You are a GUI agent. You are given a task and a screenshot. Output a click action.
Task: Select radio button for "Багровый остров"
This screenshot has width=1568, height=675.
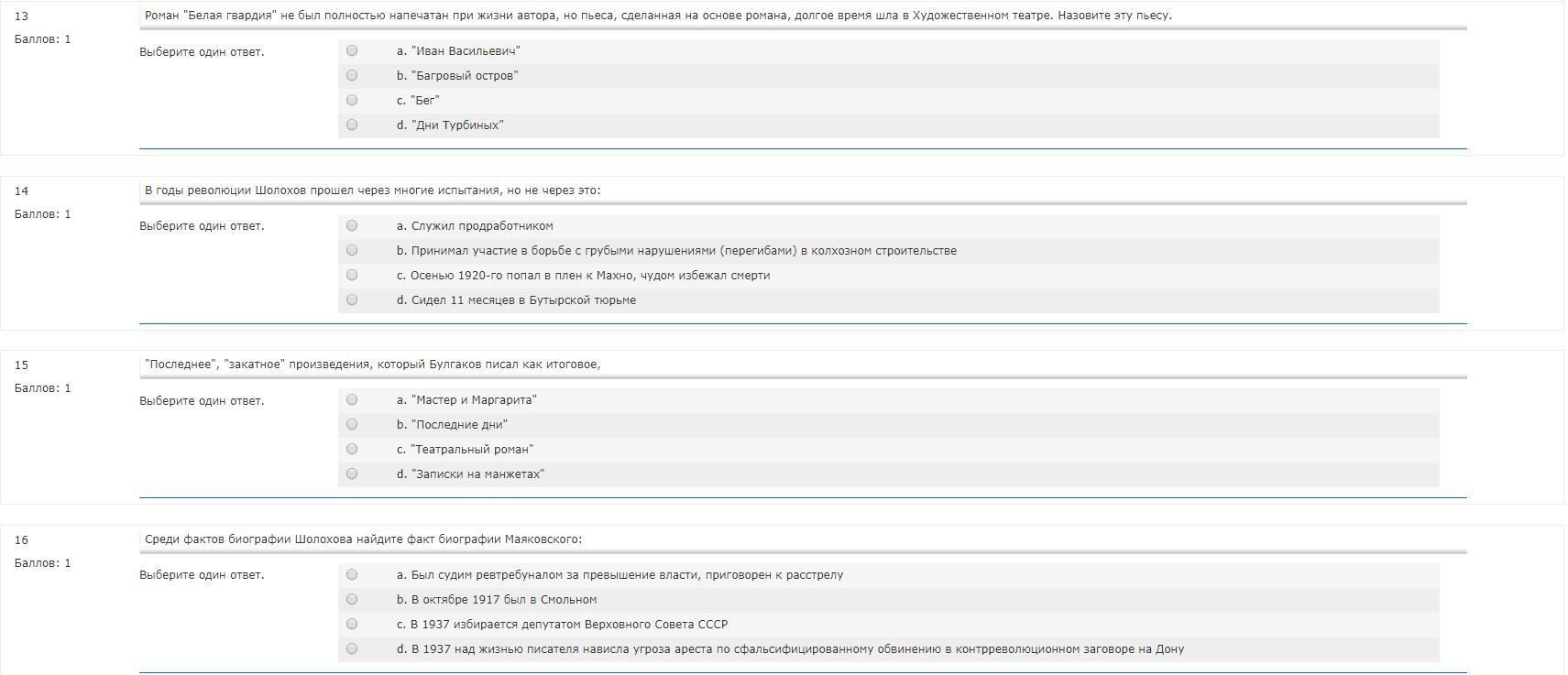[x=352, y=76]
